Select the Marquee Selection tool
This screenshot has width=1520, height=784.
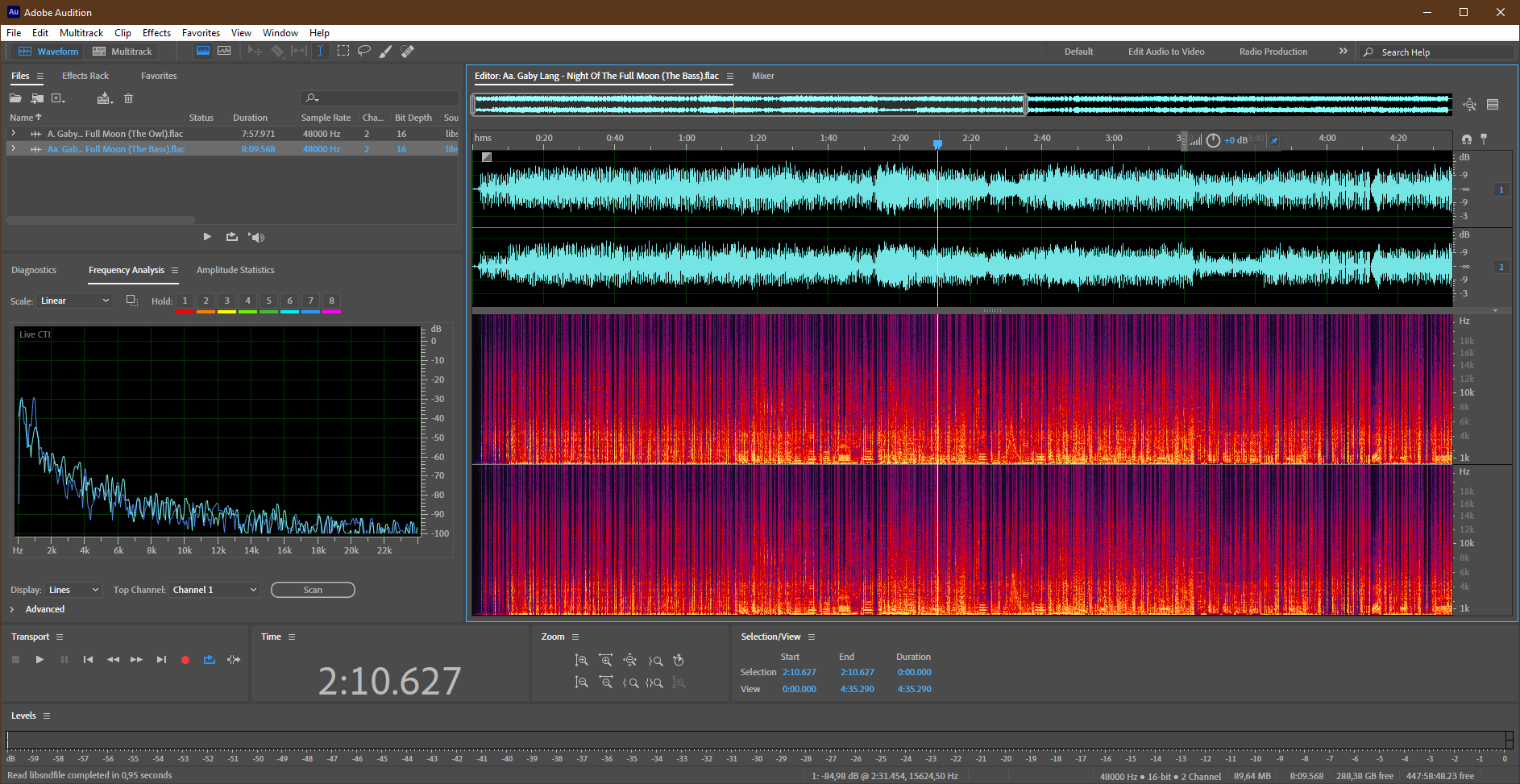pos(343,51)
